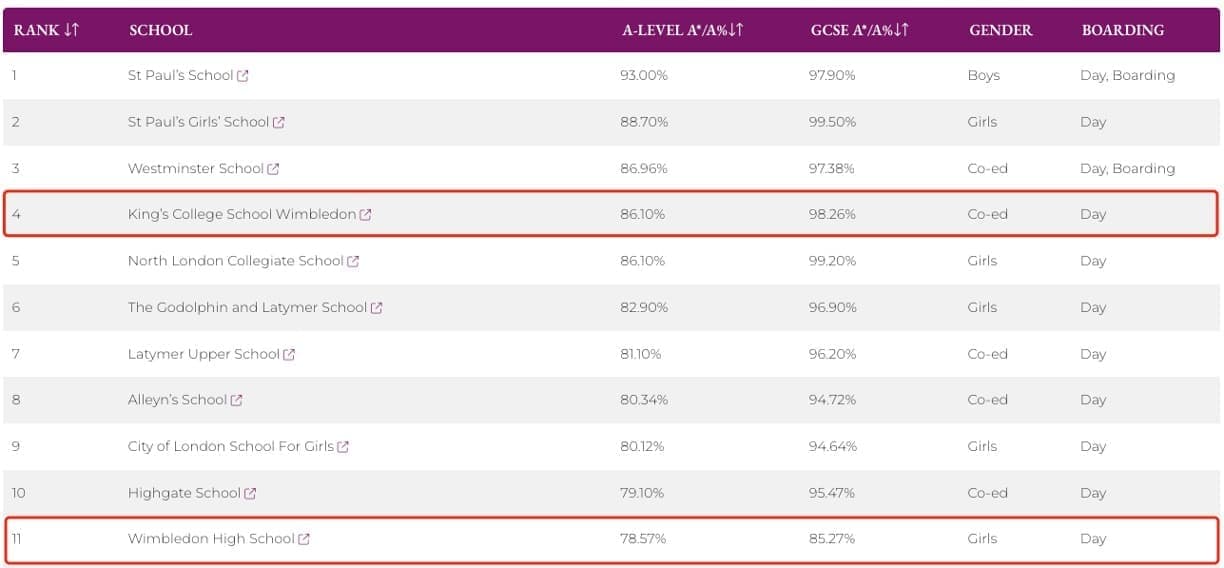Click the GENDER column header
The image size is (1224, 568).
[1001, 30]
